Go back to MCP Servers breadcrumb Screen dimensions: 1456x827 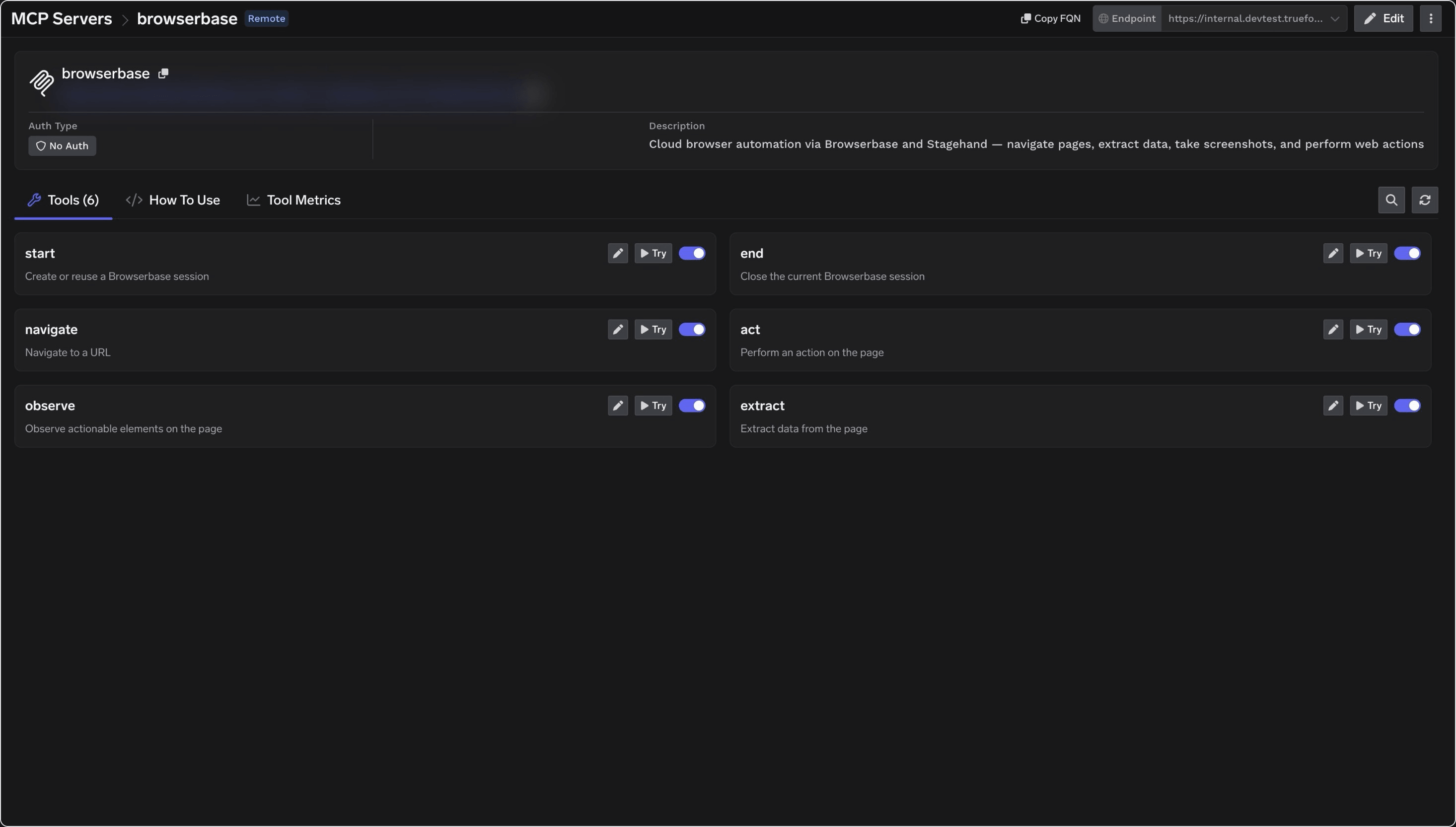pos(62,18)
